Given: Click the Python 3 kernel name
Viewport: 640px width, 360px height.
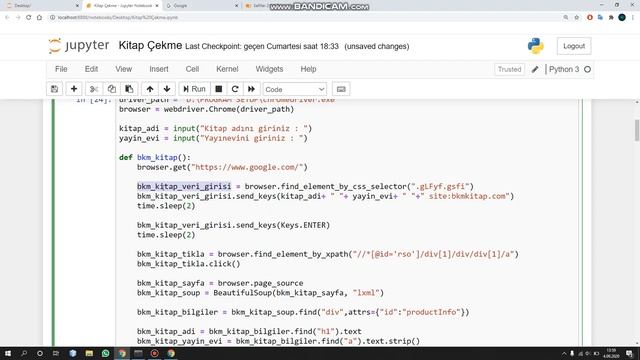Looking at the screenshot, I should point(564,69).
